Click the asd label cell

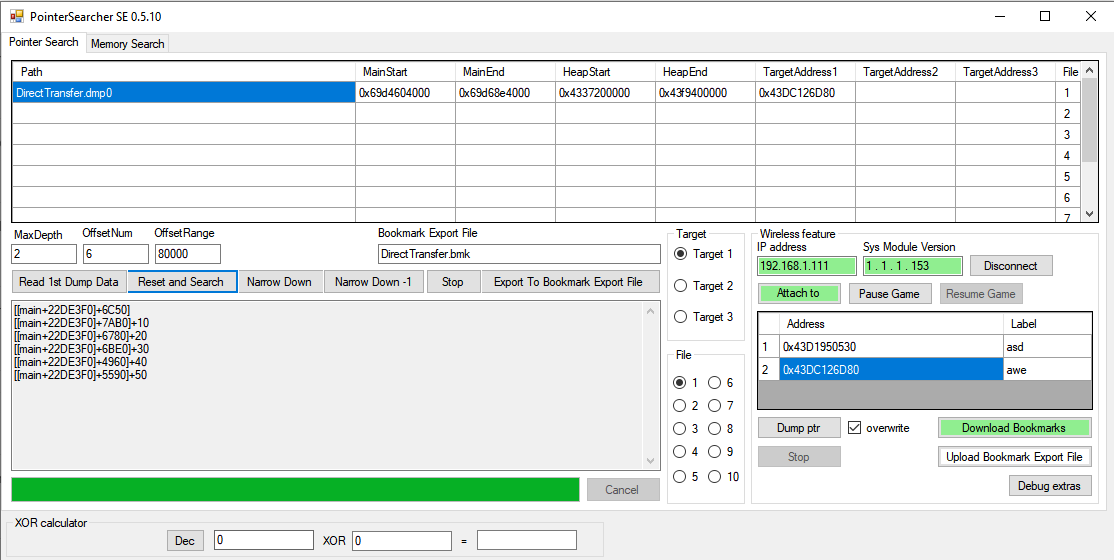click(1047, 347)
